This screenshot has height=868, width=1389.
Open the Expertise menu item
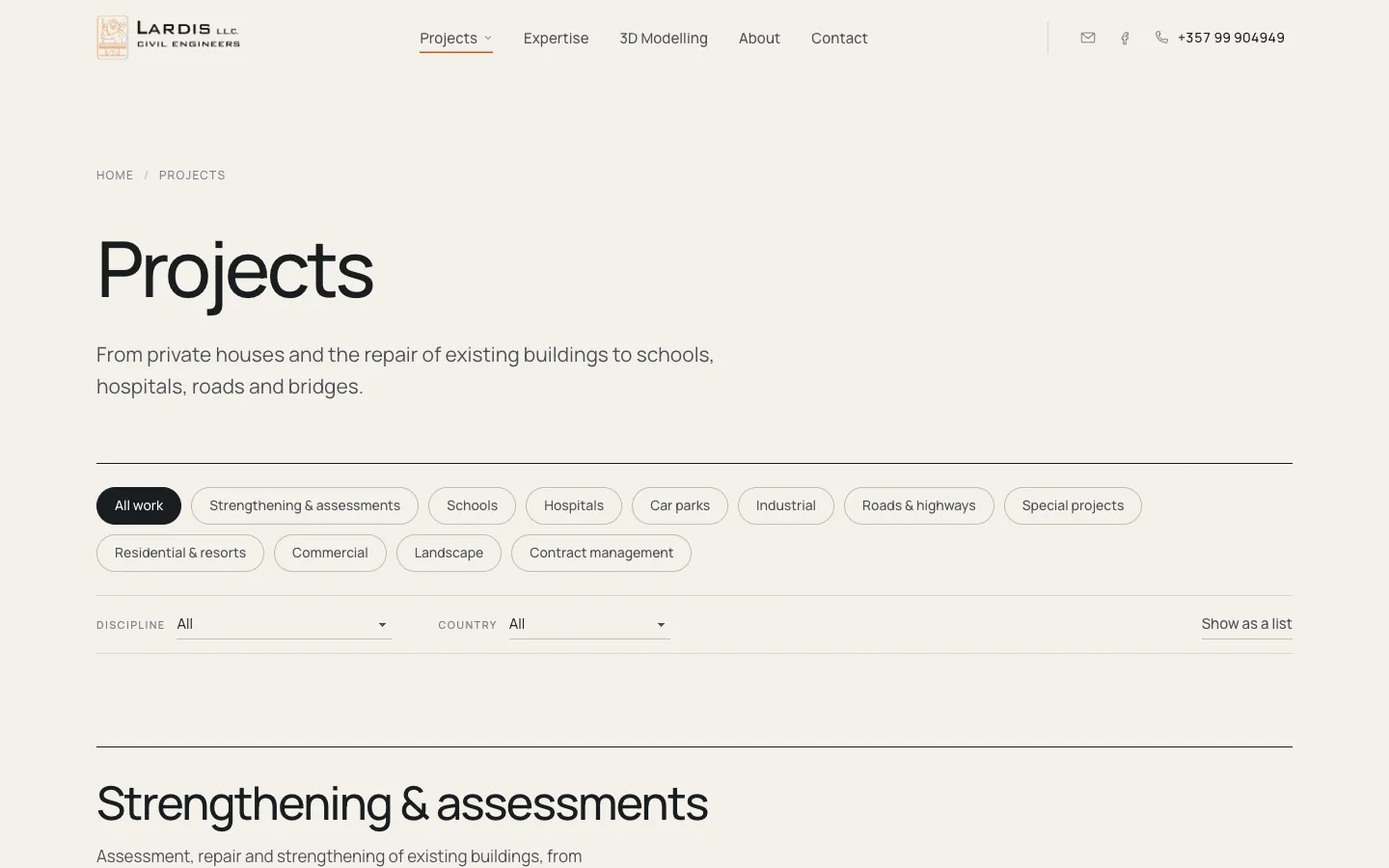556,39
